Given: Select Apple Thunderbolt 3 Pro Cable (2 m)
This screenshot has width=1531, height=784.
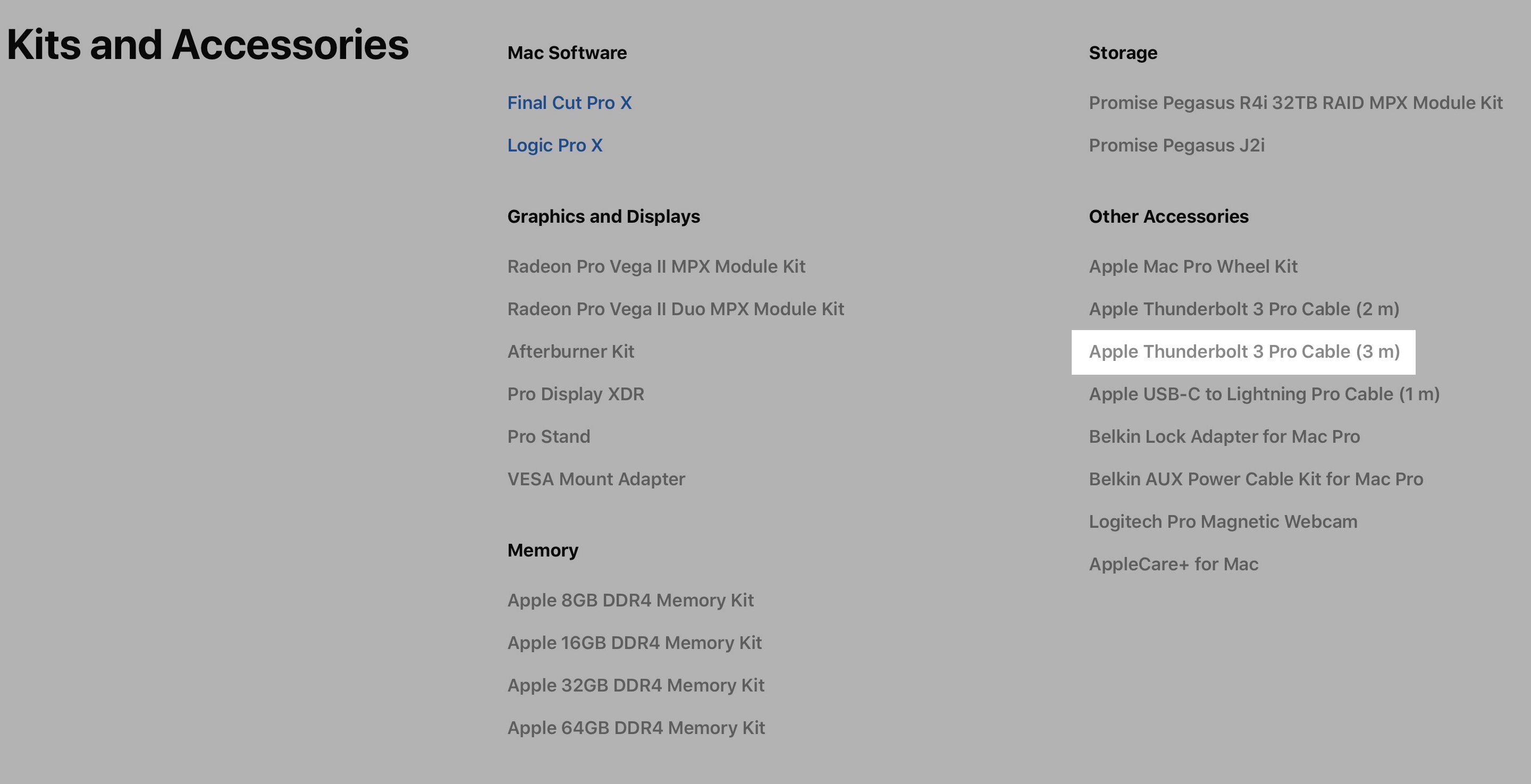Looking at the screenshot, I should click(x=1243, y=309).
